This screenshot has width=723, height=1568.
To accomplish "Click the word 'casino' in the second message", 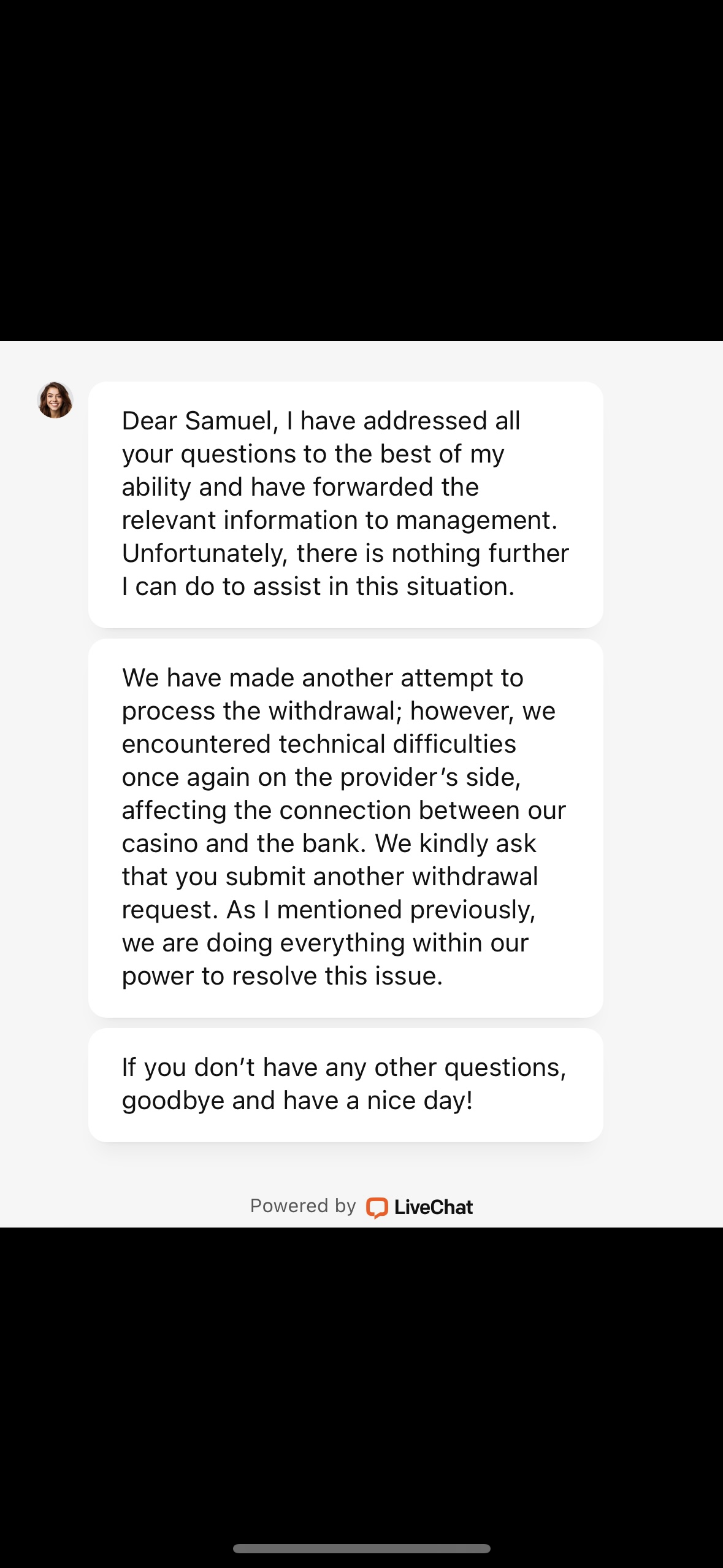I will click(159, 844).
